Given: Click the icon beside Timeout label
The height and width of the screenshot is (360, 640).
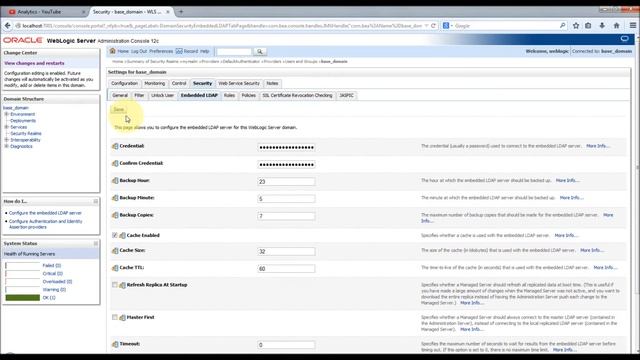Looking at the screenshot, I should pos(115,344).
